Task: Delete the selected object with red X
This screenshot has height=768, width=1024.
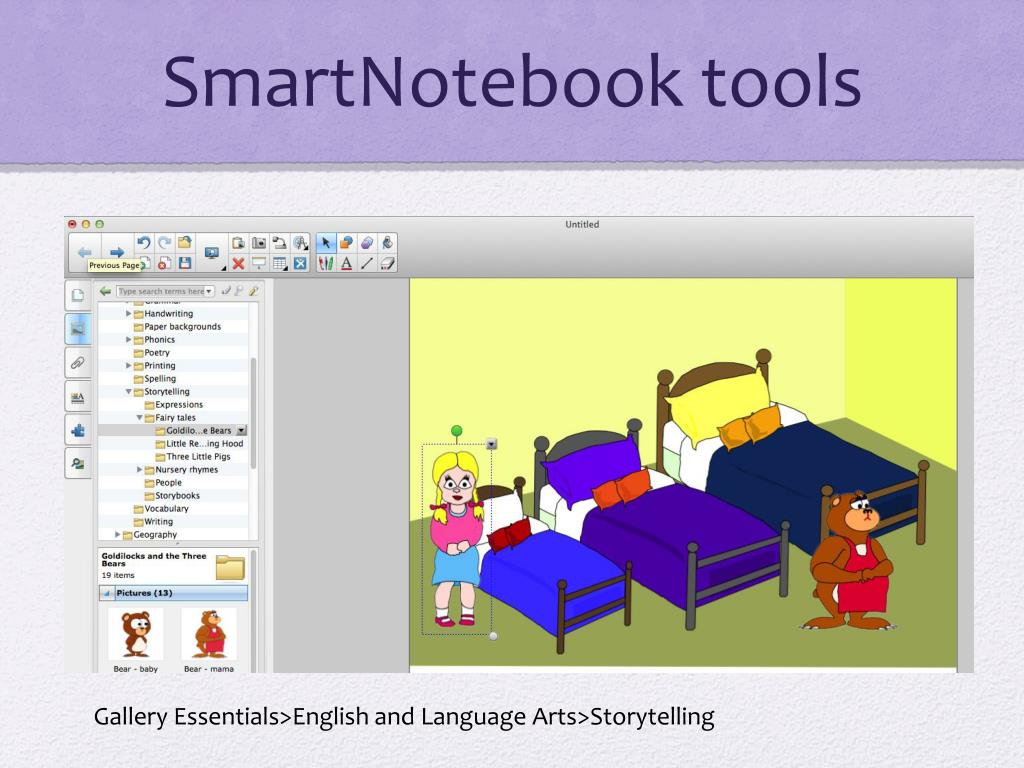Action: click(x=238, y=263)
